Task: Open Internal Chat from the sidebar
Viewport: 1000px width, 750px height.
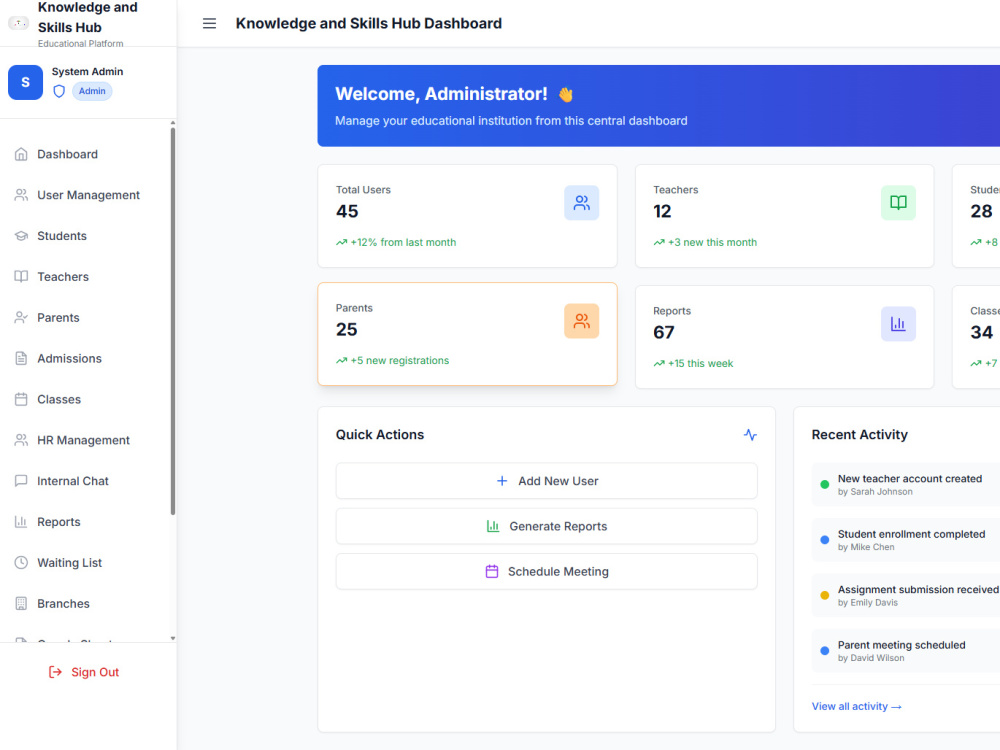Action: pos(87,481)
